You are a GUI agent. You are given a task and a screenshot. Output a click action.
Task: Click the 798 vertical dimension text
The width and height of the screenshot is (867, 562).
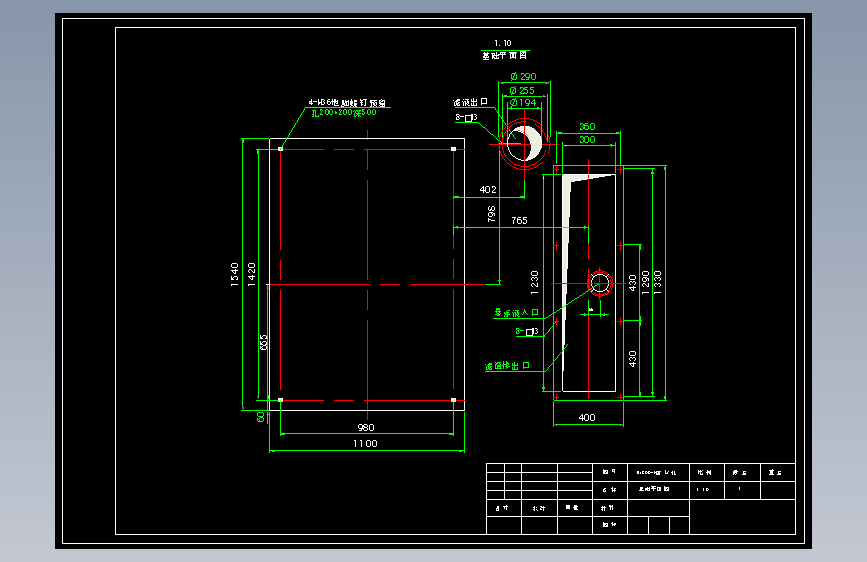pos(491,214)
